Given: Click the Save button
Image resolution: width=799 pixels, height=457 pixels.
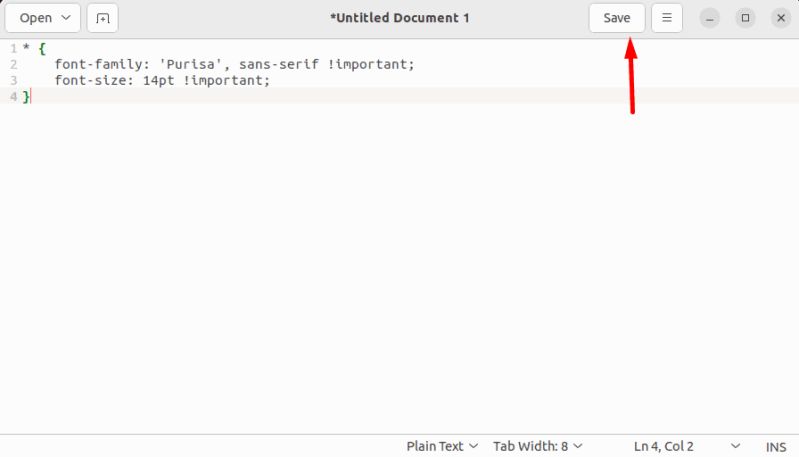Looking at the screenshot, I should (x=617, y=18).
